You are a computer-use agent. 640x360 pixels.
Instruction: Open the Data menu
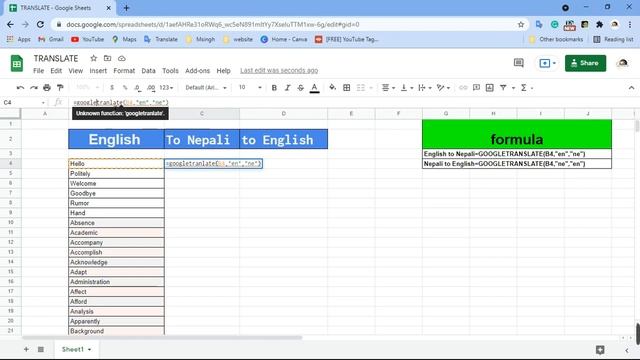tap(148, 71)
